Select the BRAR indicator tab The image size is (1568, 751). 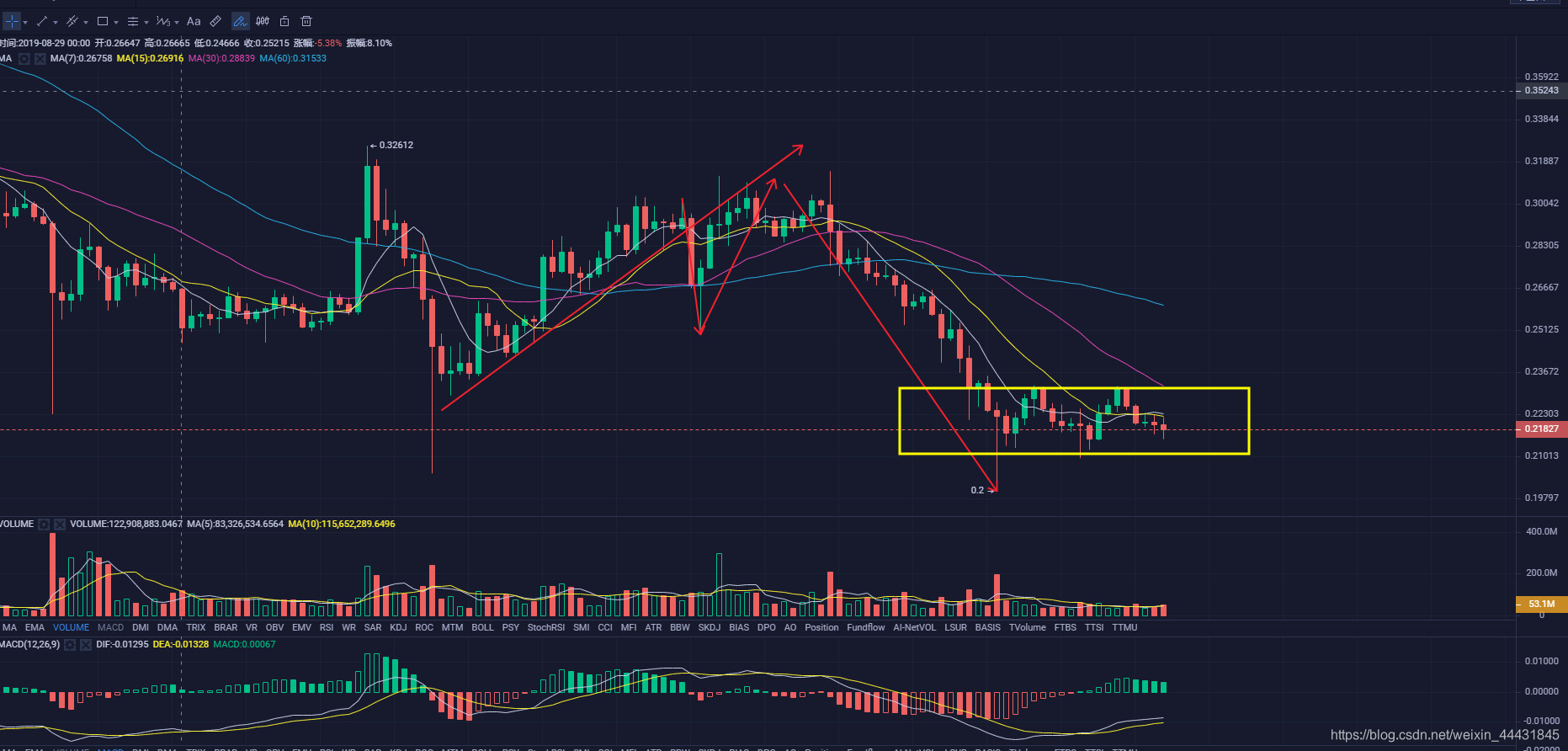pyautogui.click(x=226, y=627)
